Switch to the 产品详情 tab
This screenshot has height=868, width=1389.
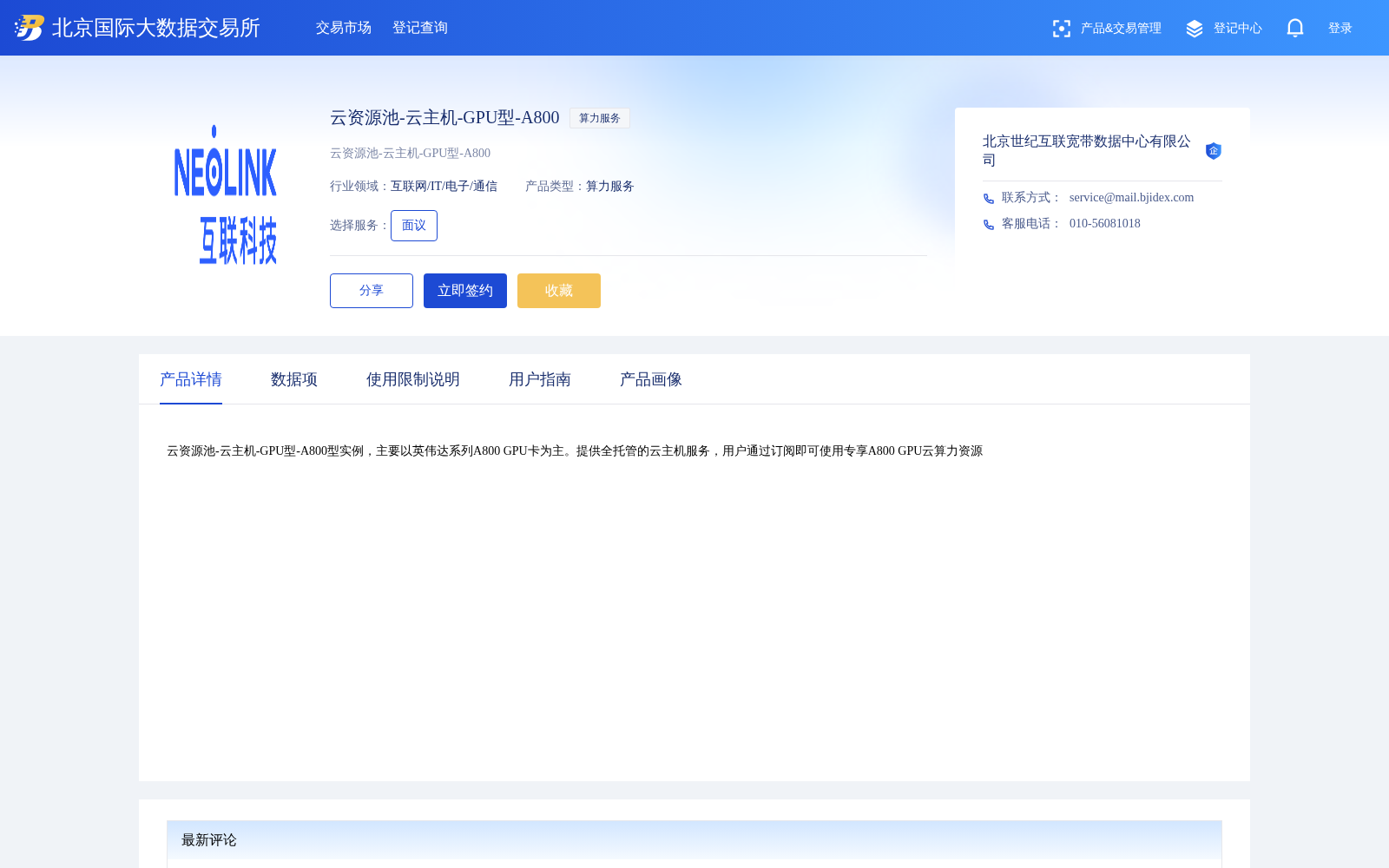191,379
